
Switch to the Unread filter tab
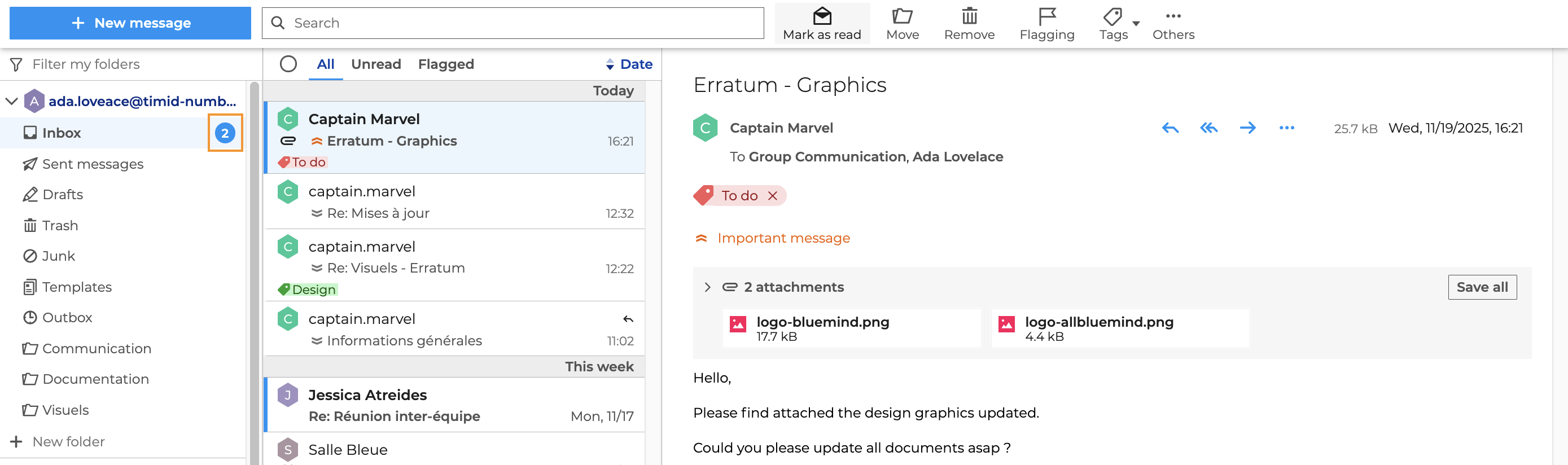tap(375, 64)
